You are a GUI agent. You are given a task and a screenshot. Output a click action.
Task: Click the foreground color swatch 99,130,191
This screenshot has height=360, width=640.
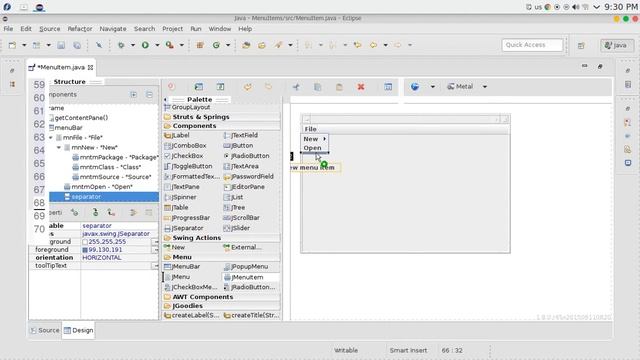point(85,250)
